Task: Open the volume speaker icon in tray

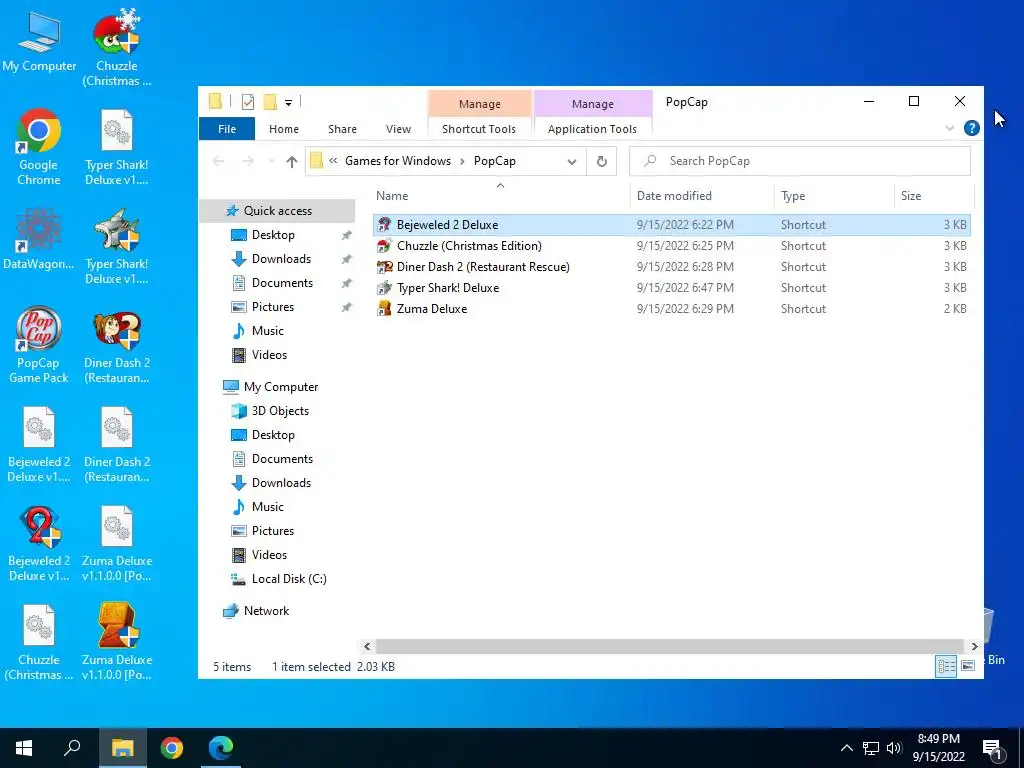Action: [894, 748]
